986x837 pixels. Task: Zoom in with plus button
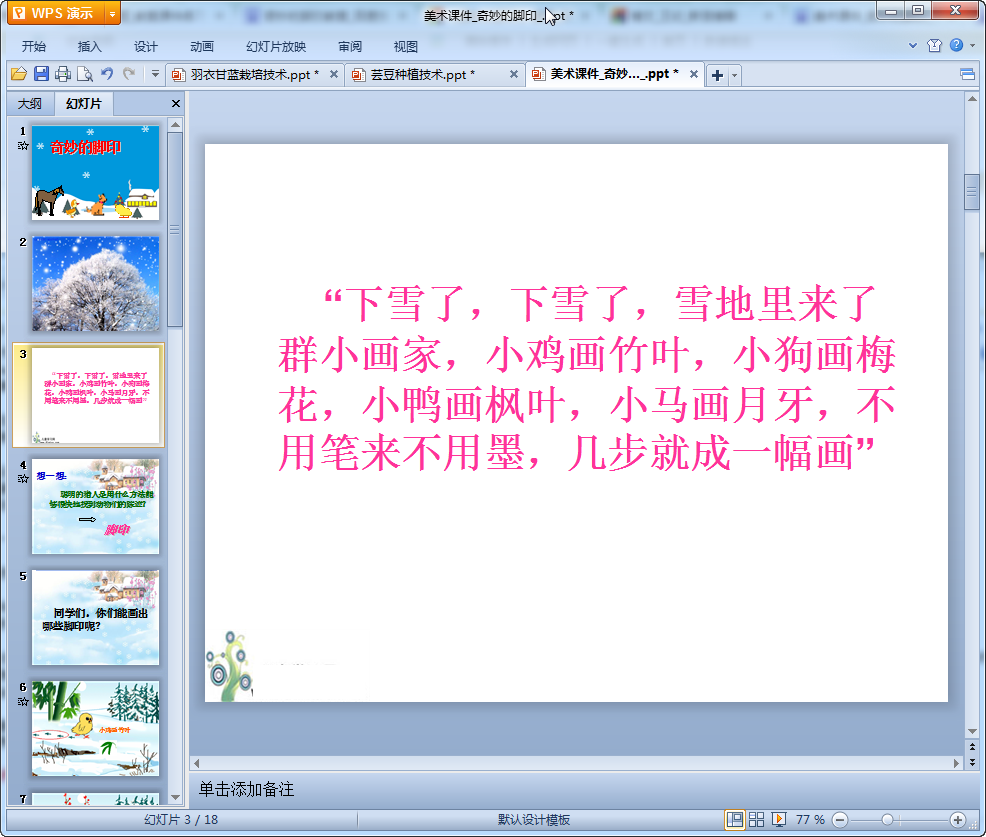click(x=958, y=819)
